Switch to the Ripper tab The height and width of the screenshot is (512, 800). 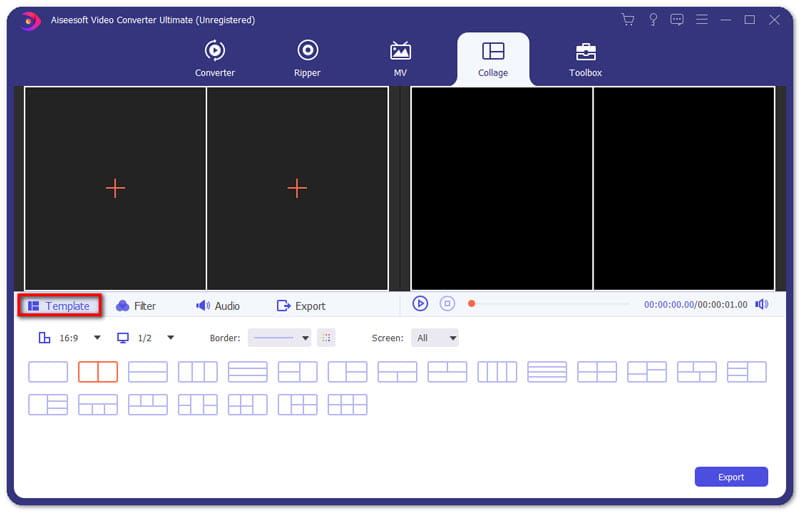click(x=308, y=59)
